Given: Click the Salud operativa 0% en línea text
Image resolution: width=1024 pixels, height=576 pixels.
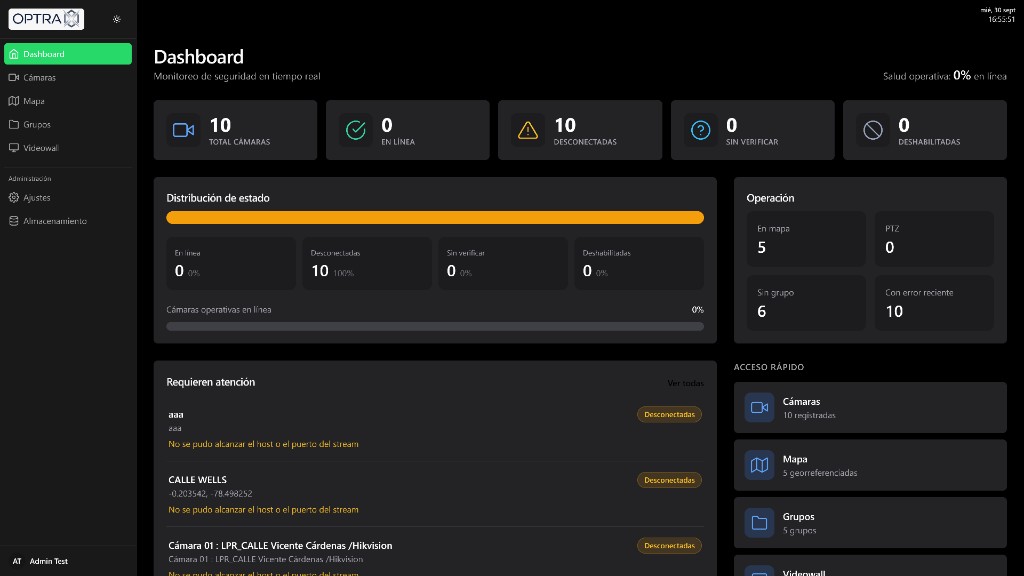Looking at the screenshot, I should click(944, 76).
